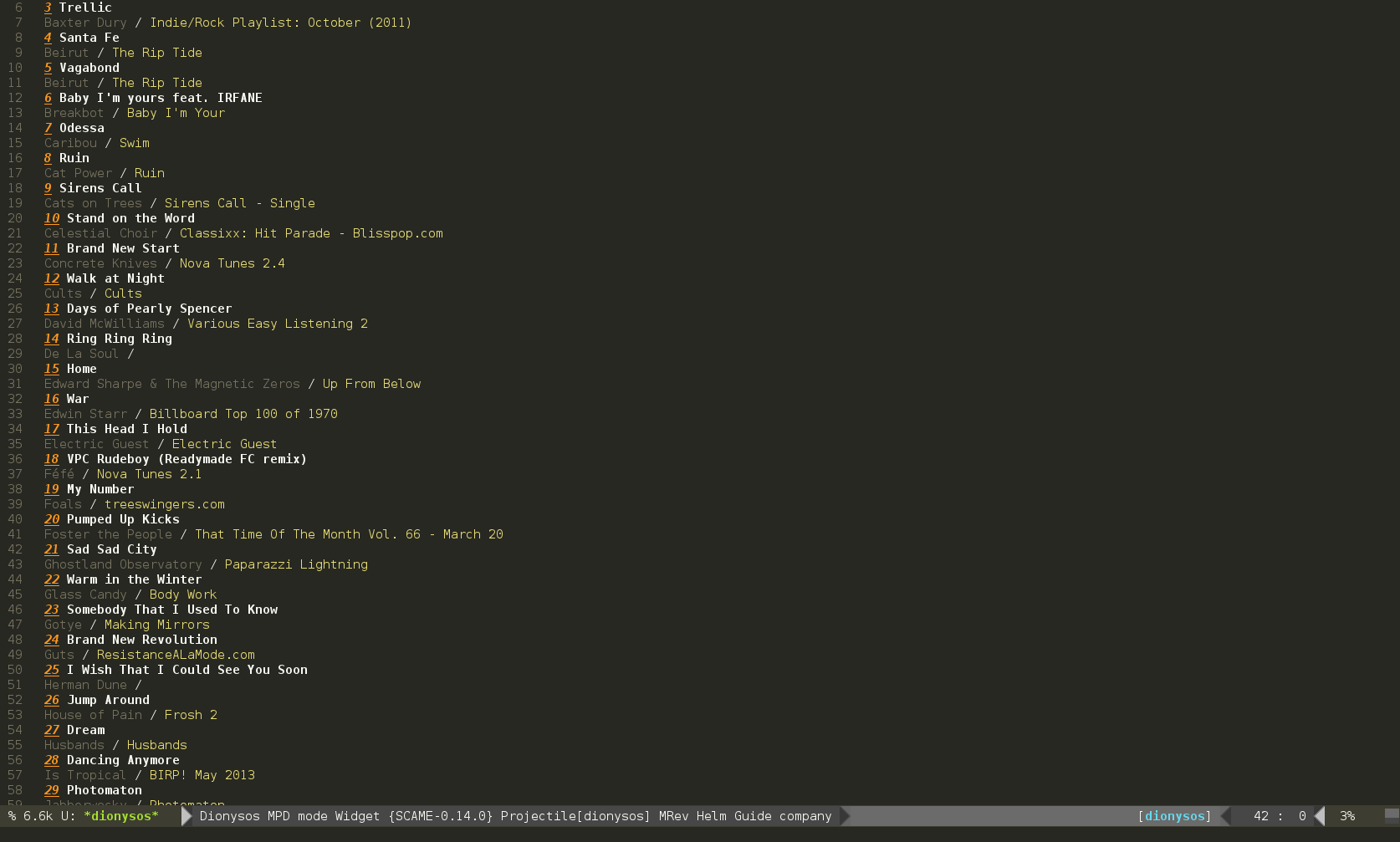1400x842 pixels.
Task: Click artist De La Soul
Action: [x=81, y=354]
